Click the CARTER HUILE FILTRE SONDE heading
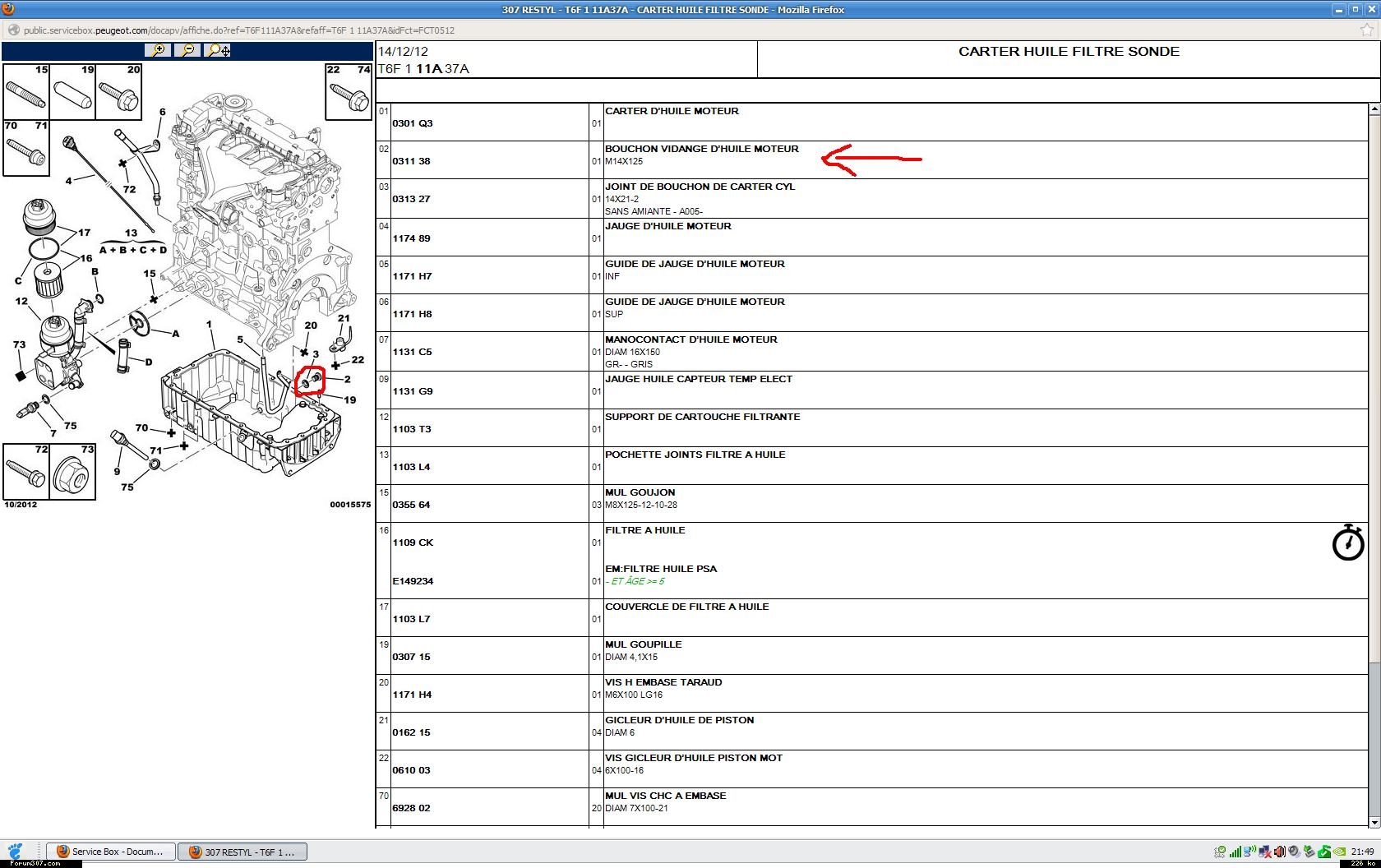 tap(1069, 51)
